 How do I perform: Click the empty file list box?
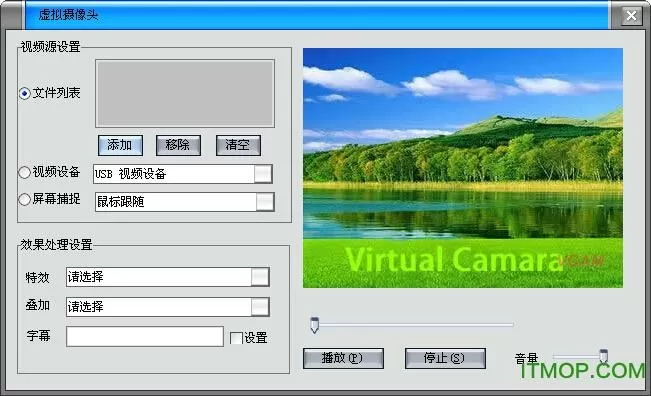click(x=185, y=93)
